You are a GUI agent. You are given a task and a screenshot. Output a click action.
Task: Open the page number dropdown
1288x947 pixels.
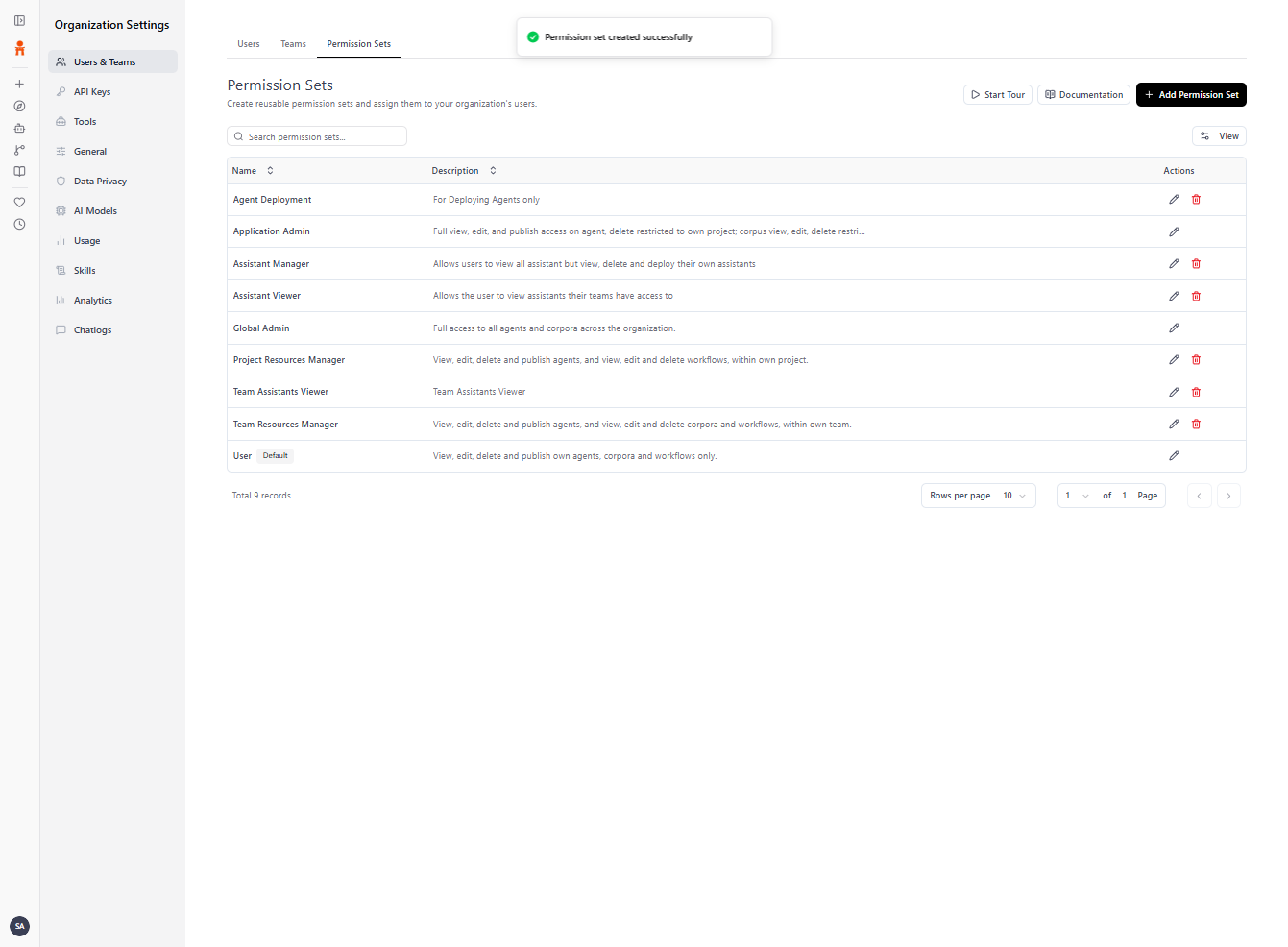click(1077, 496)
